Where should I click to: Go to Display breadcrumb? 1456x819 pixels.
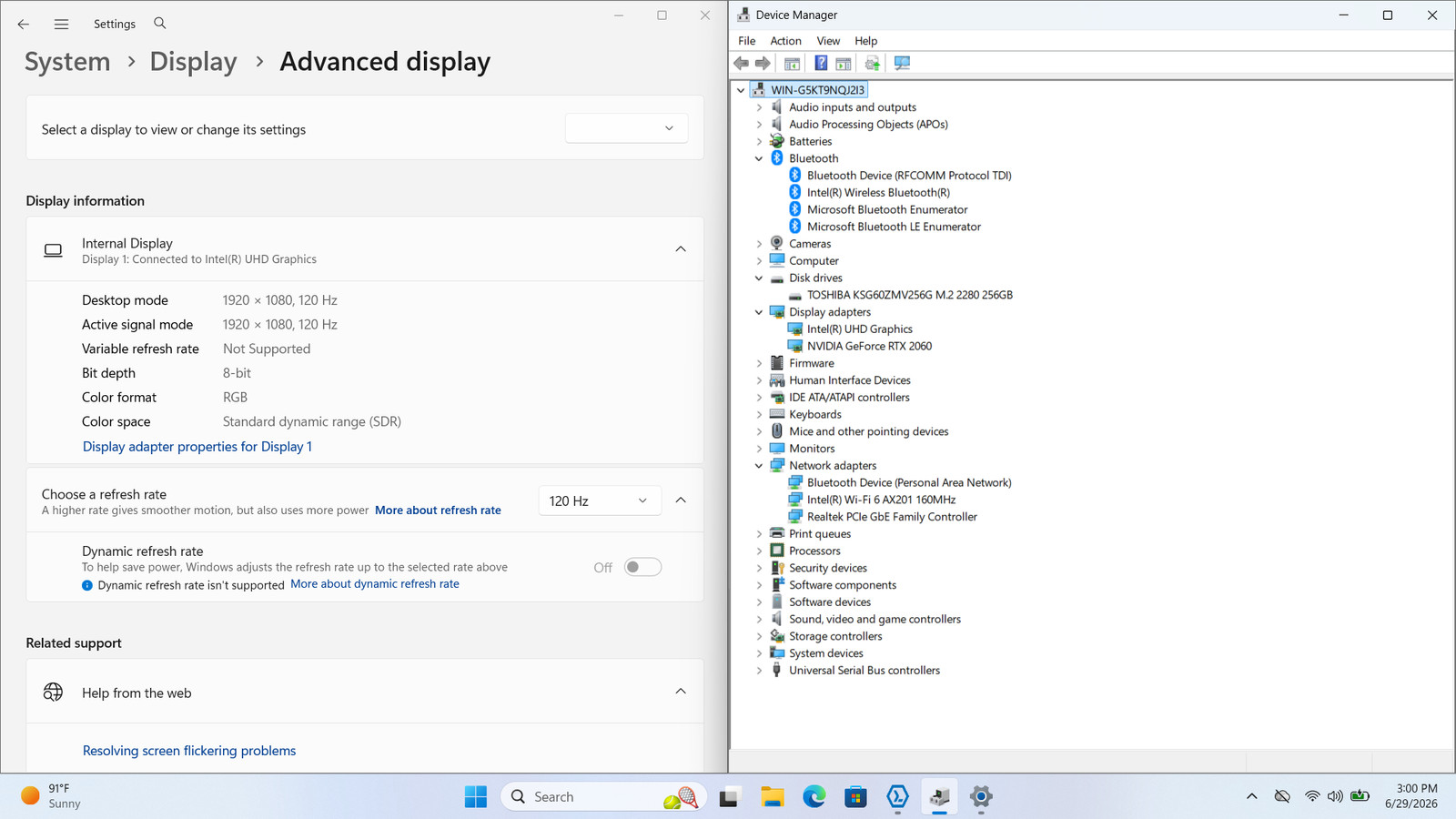point(193,62)
